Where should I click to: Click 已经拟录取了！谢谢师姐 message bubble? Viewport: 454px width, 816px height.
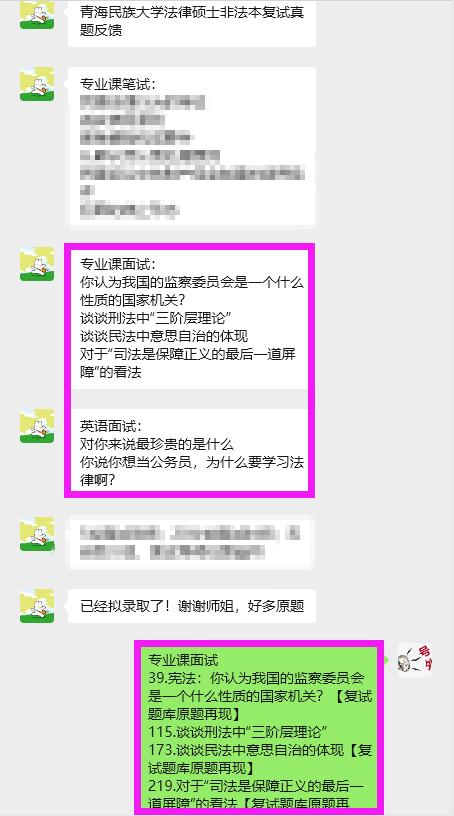(192, 606)
